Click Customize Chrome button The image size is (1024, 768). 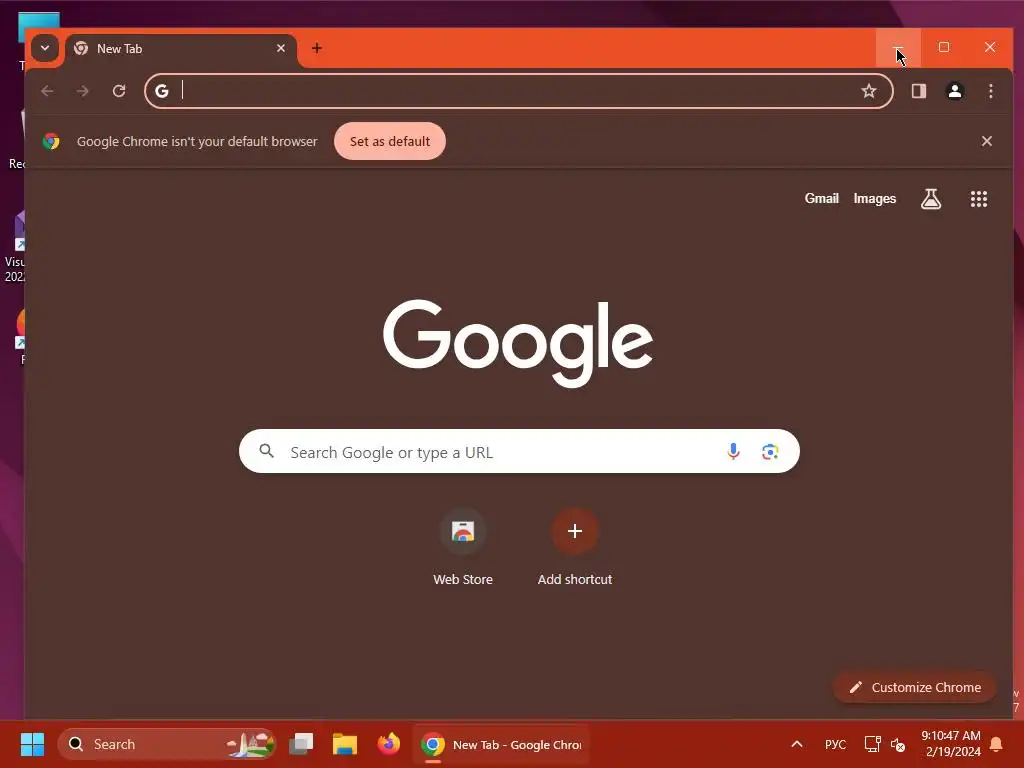tap(914, 687)
